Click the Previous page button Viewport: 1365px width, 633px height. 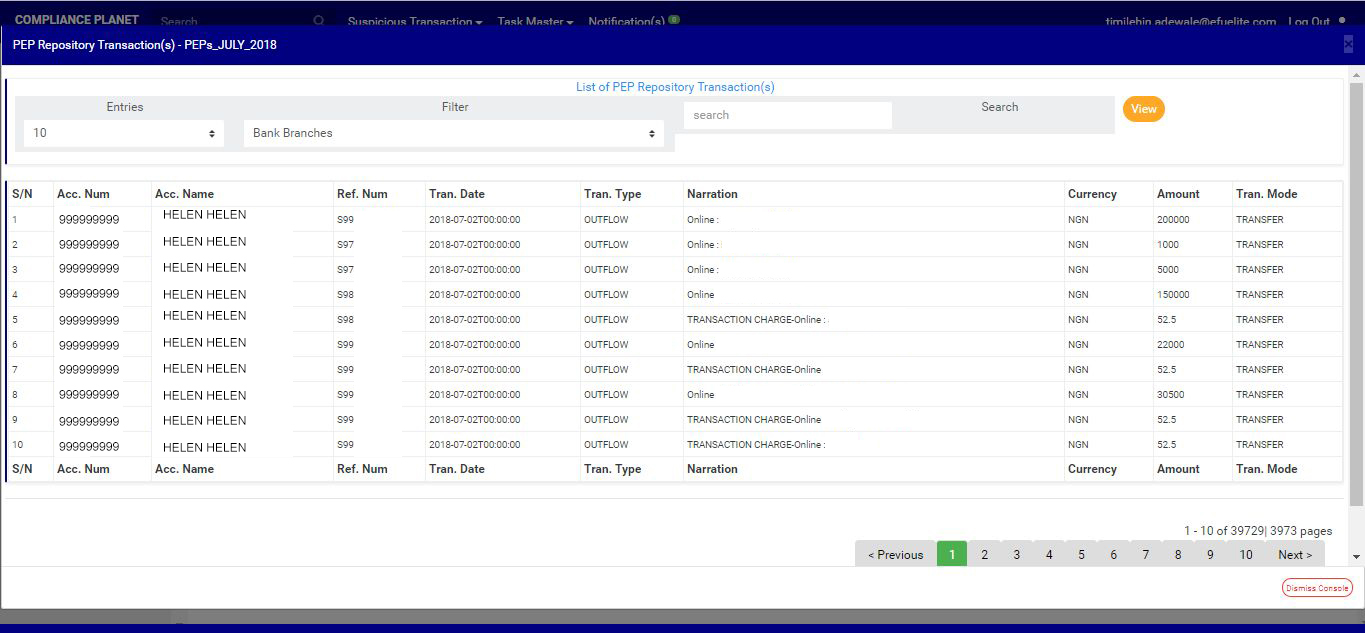(895, 555)
